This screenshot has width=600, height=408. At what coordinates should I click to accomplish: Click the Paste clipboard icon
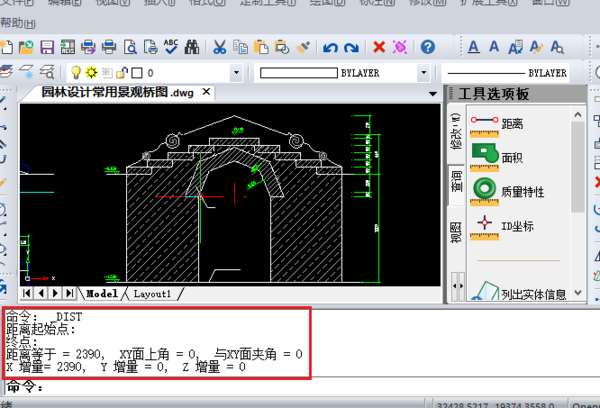coord(261,47)
